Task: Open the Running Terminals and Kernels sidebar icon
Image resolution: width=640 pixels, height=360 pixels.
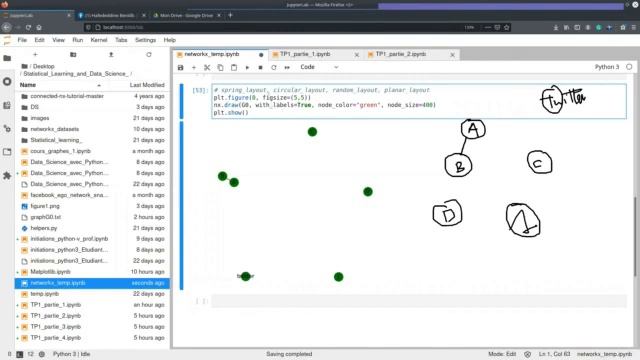Action: pos(7,82)
